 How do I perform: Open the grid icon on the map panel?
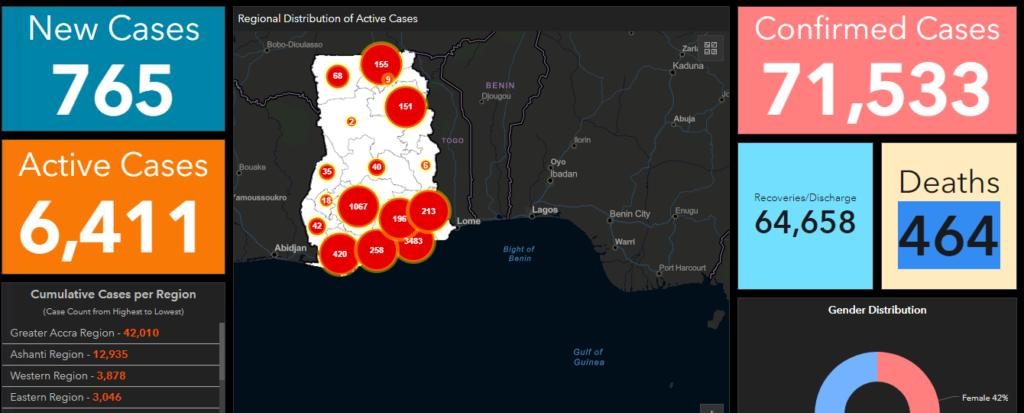[x=712, y=47]
